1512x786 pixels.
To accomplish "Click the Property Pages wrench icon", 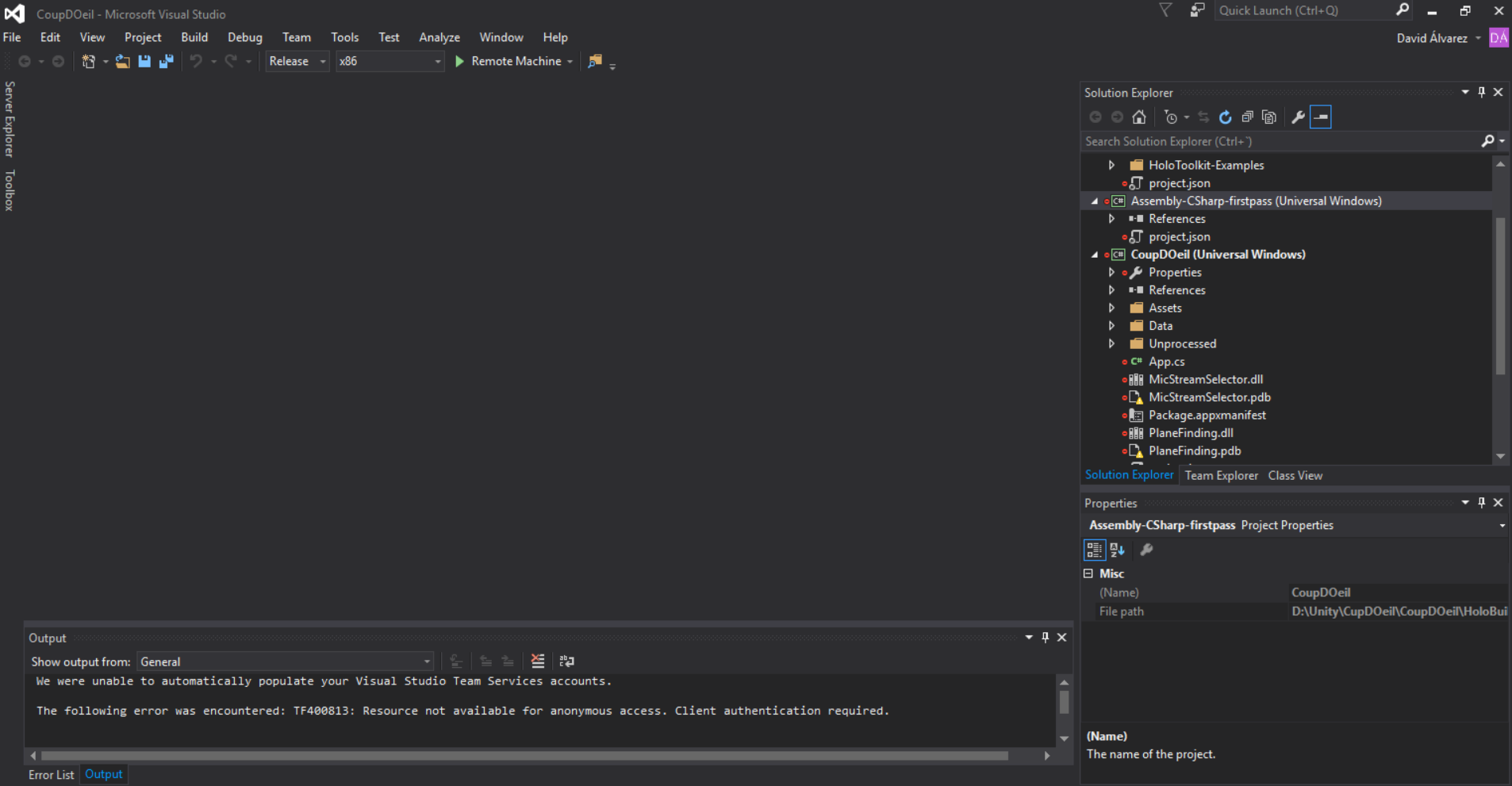I will click(1146, 550).
